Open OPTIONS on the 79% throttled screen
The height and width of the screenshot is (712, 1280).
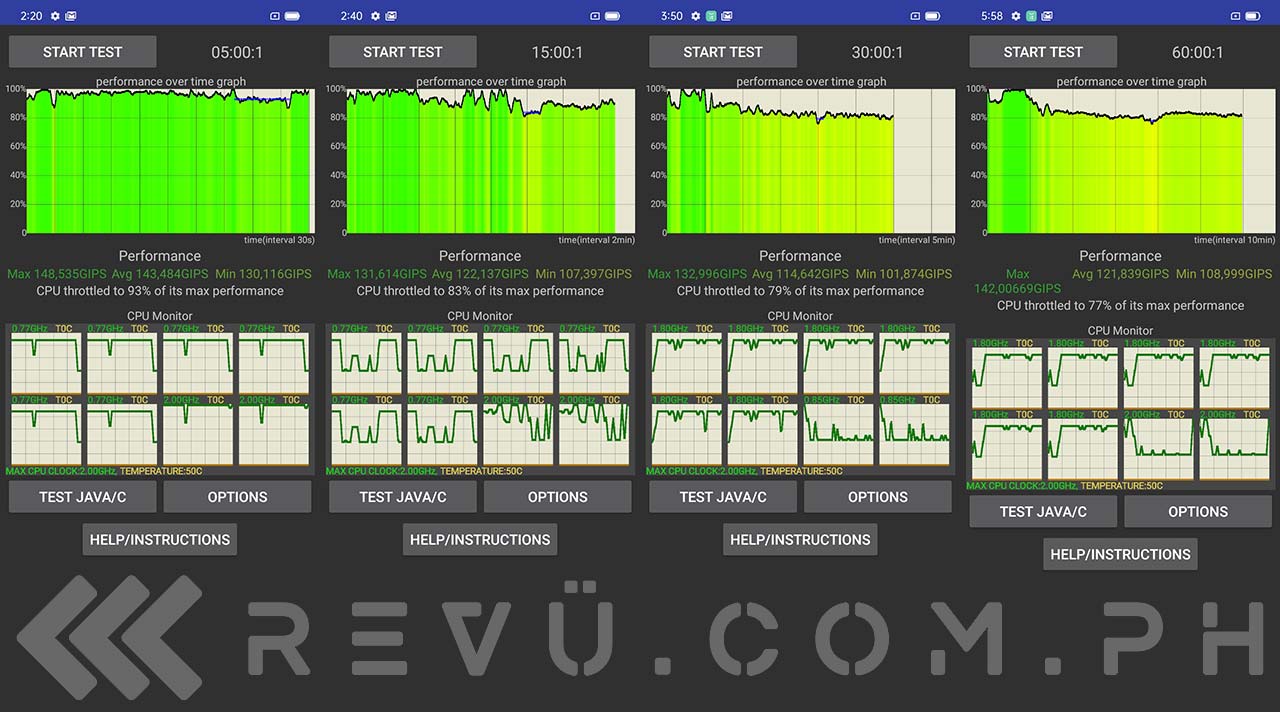pos(877,497)
